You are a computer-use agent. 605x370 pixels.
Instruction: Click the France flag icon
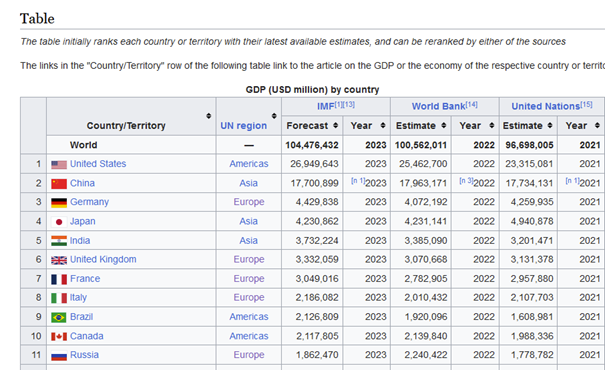pyautogui.click(x=59, y=279)
